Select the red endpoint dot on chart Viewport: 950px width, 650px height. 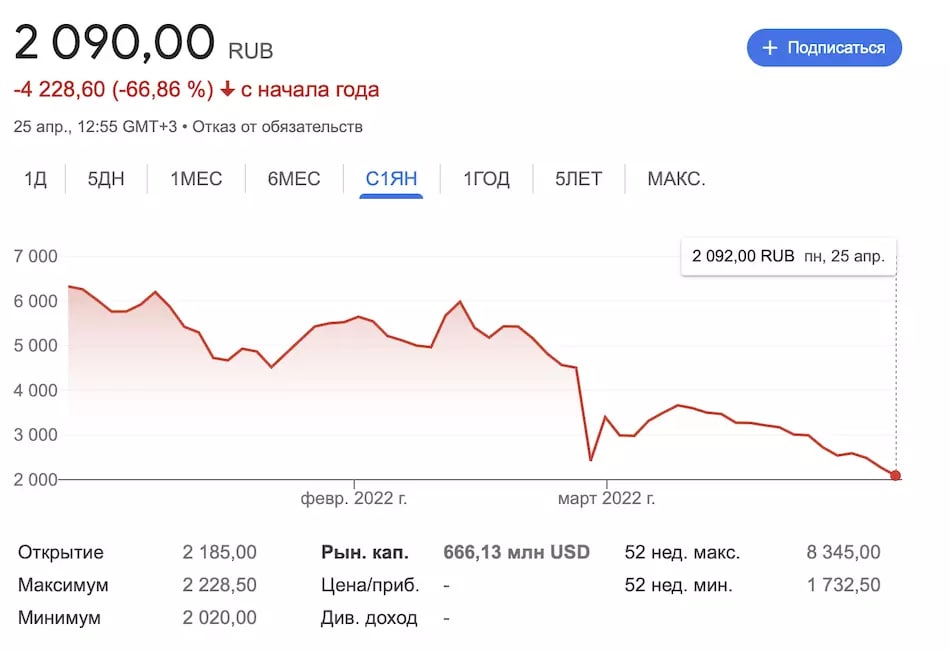pos(895,476)
